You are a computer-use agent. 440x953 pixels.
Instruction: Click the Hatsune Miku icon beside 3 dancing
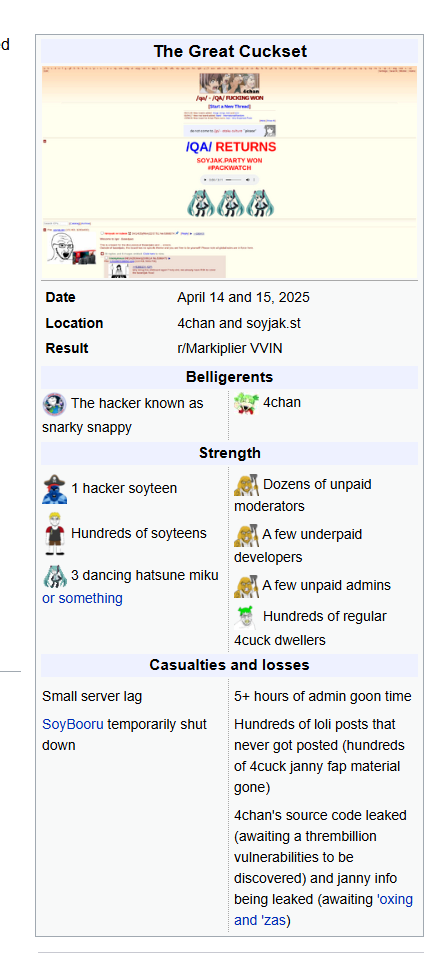55,576
